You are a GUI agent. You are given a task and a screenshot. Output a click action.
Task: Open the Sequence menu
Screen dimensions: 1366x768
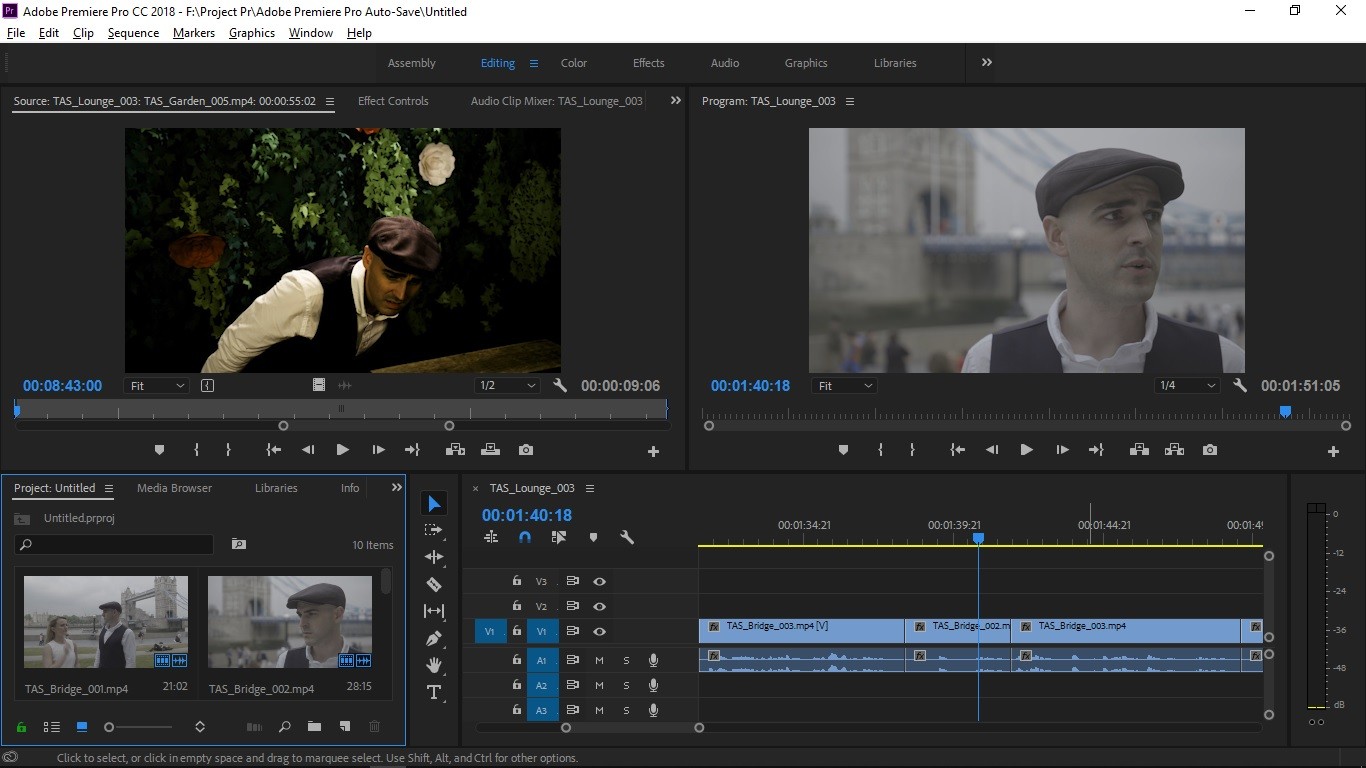(133, 33)
